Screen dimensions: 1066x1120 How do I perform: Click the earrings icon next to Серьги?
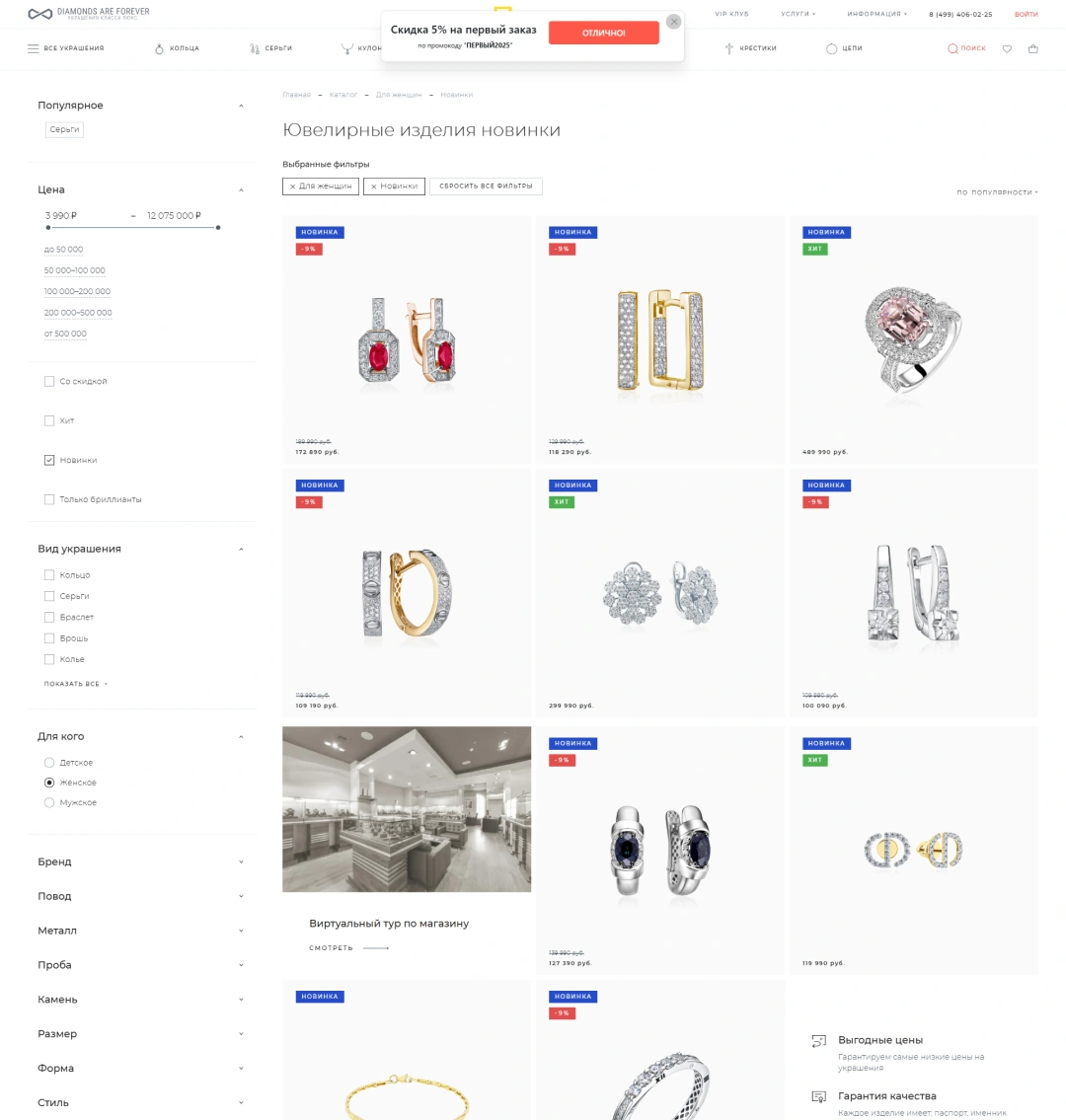click(255, 48)
